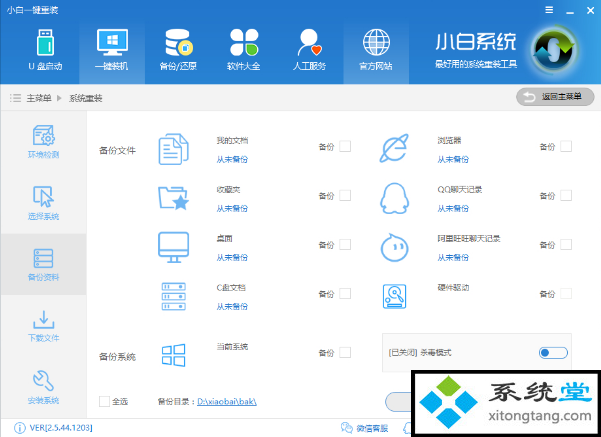Click the 小白系统 round logo
The height and width of the screenshot is (437, 601).
pos(554,49)
